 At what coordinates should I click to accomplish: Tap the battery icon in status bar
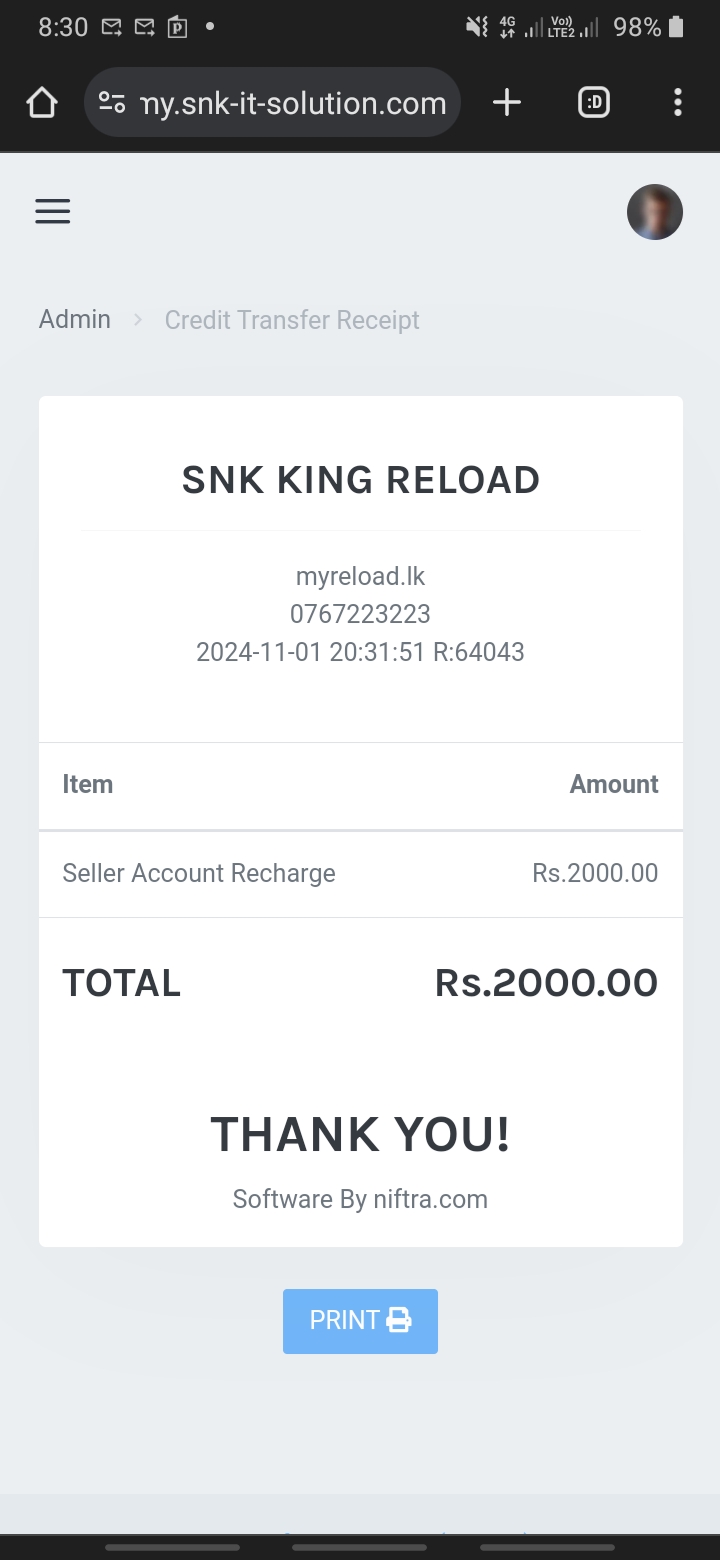tap(676, 27)
